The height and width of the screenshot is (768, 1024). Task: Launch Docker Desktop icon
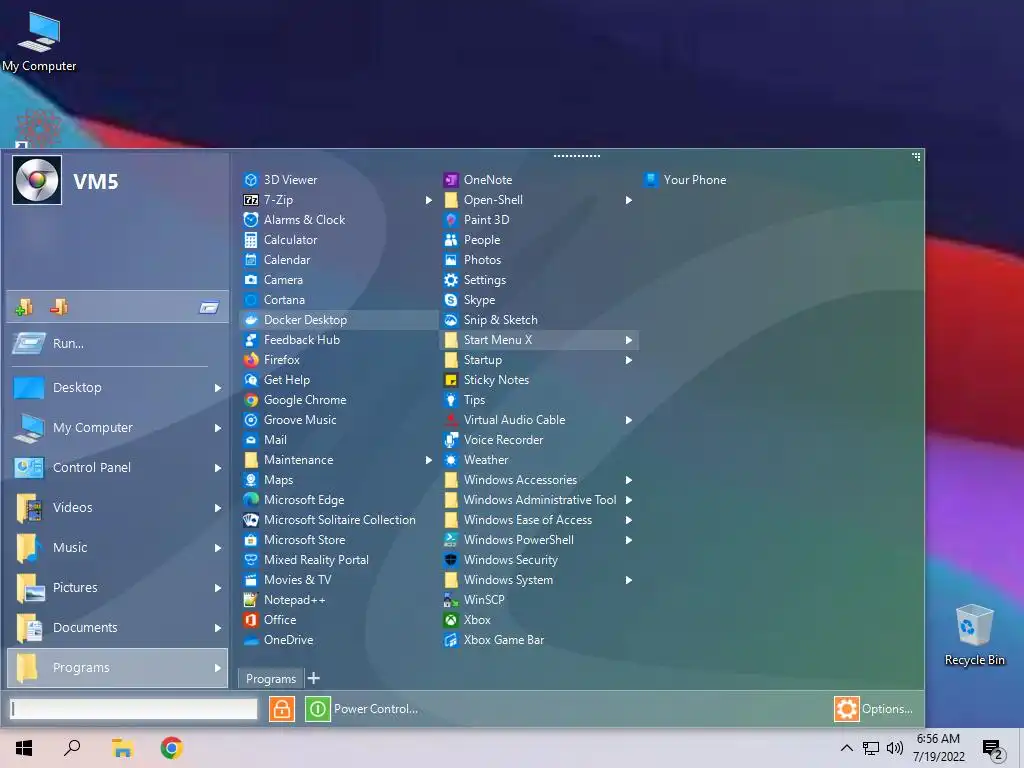coord(251,319)
